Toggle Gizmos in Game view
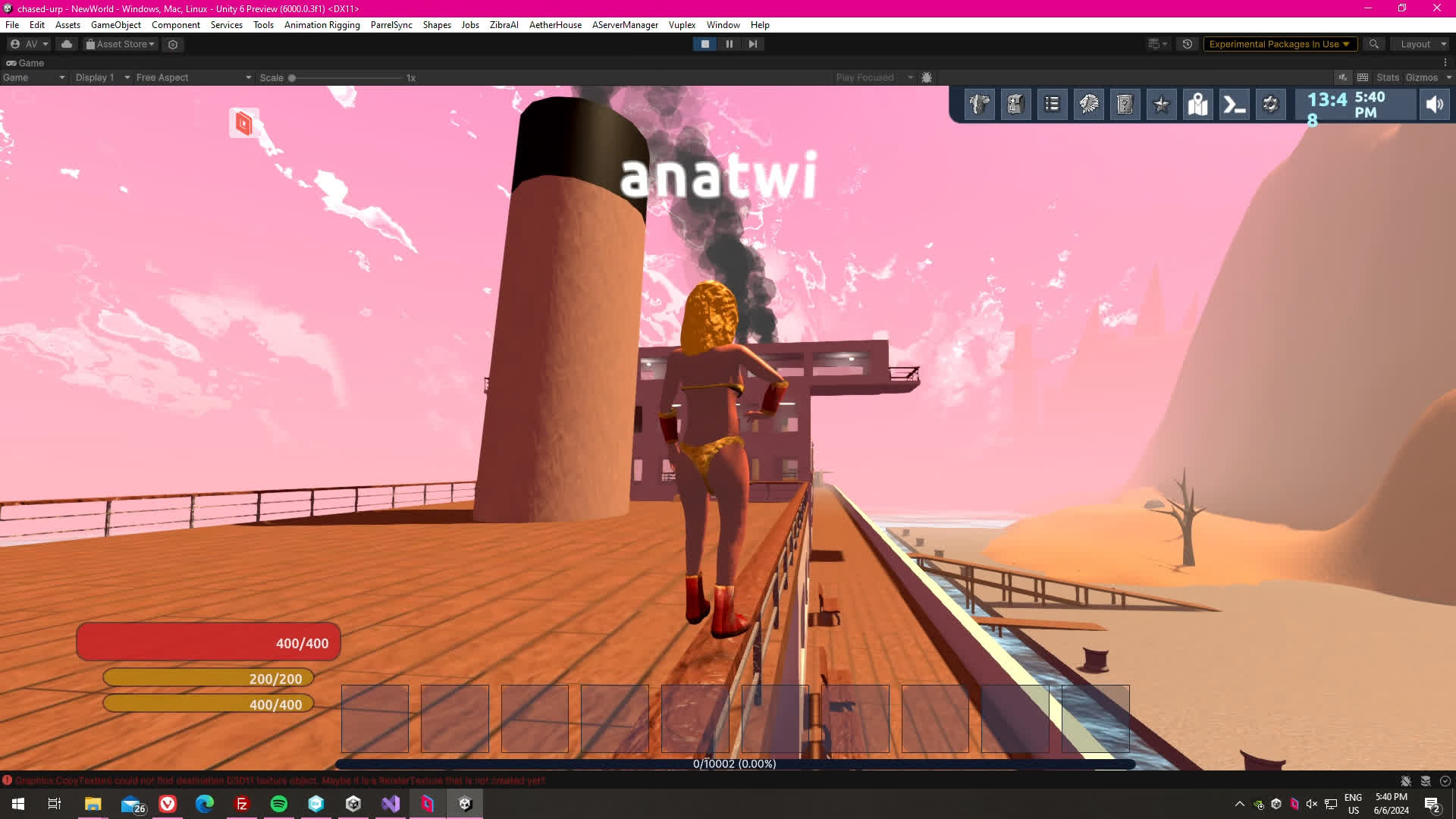The width and height of the screenshot is (1456, 819). (1420, 77)
